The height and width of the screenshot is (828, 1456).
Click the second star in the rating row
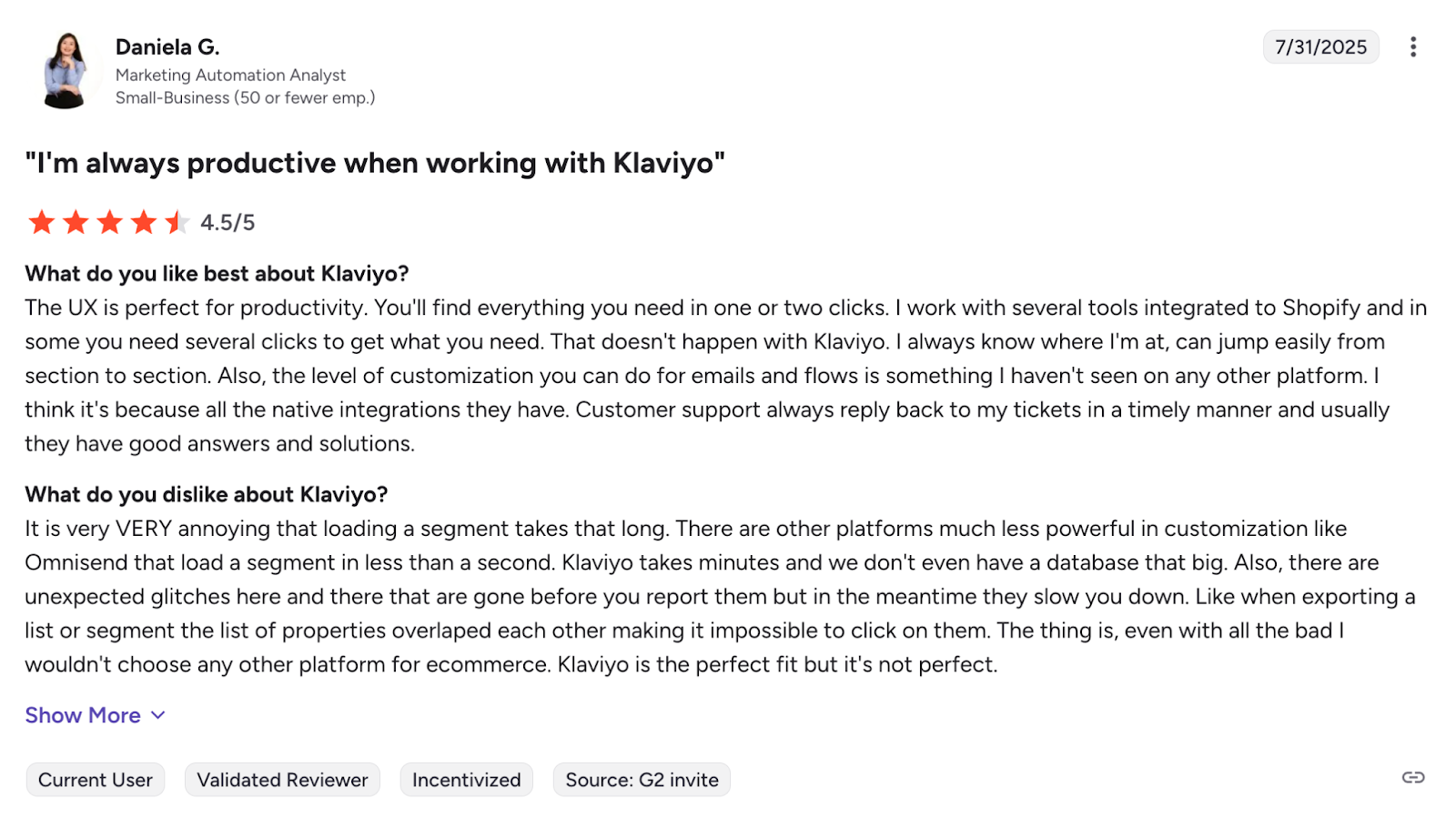pos(76,221)
